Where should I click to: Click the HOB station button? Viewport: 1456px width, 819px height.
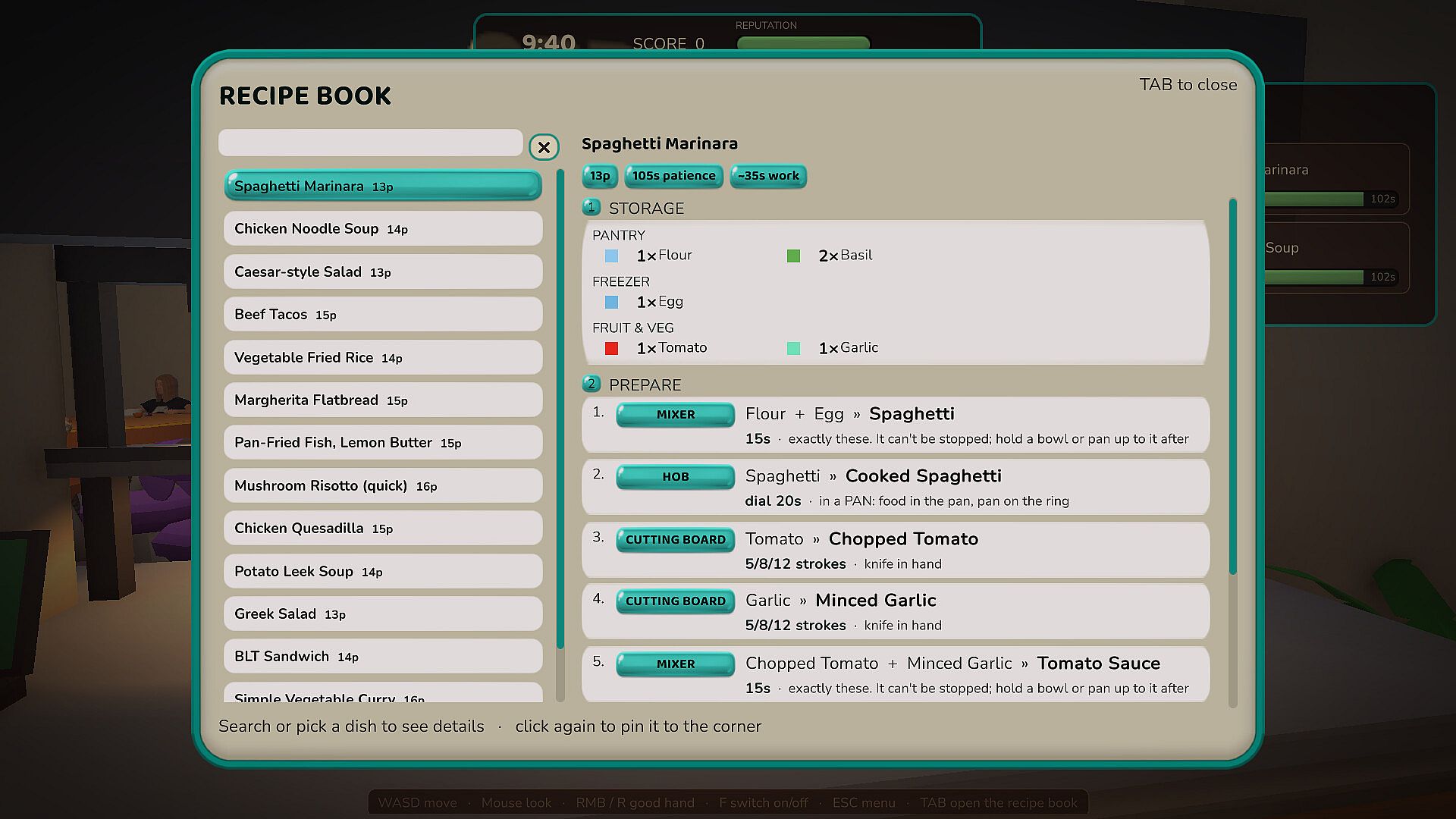click(x=675, y=477)
